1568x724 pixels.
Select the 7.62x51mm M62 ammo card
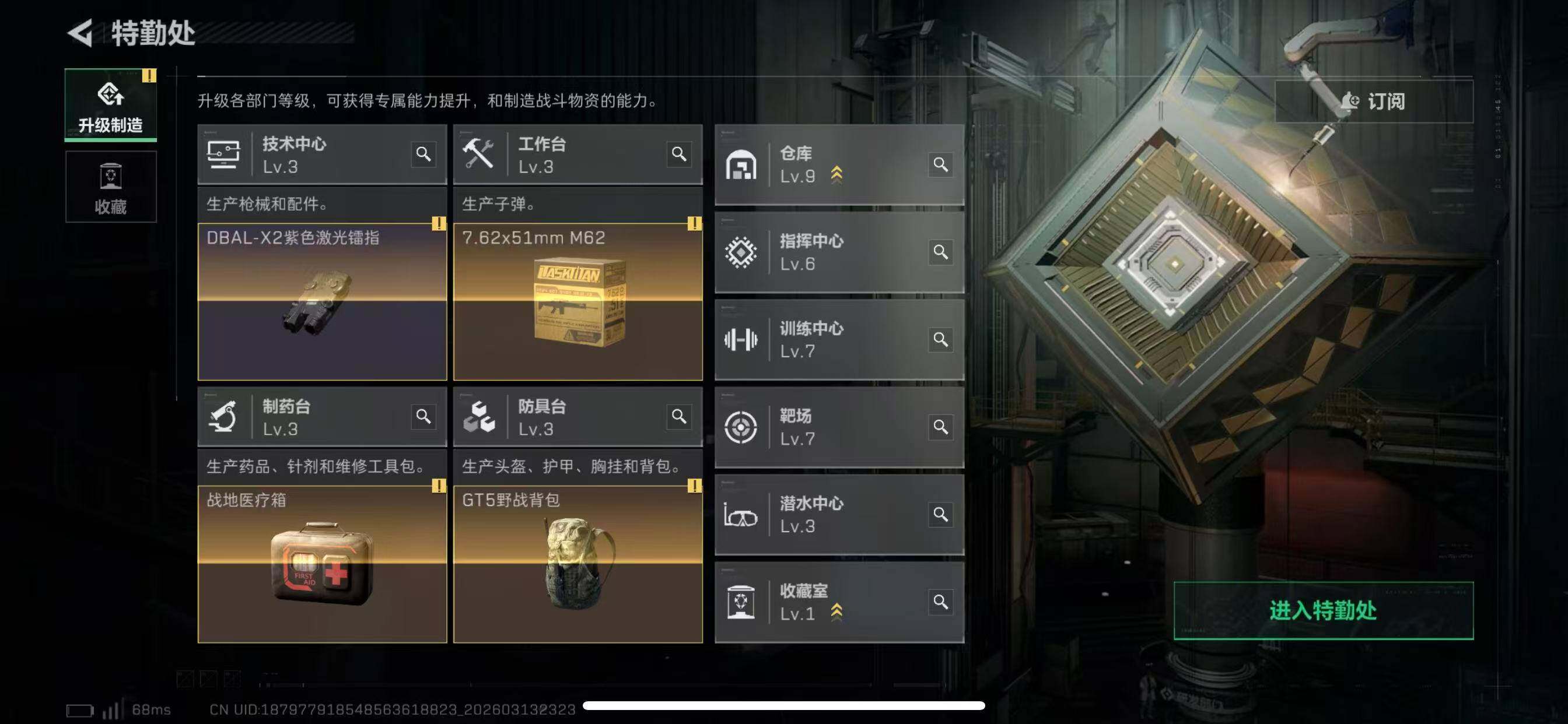(x=577, y=301)
